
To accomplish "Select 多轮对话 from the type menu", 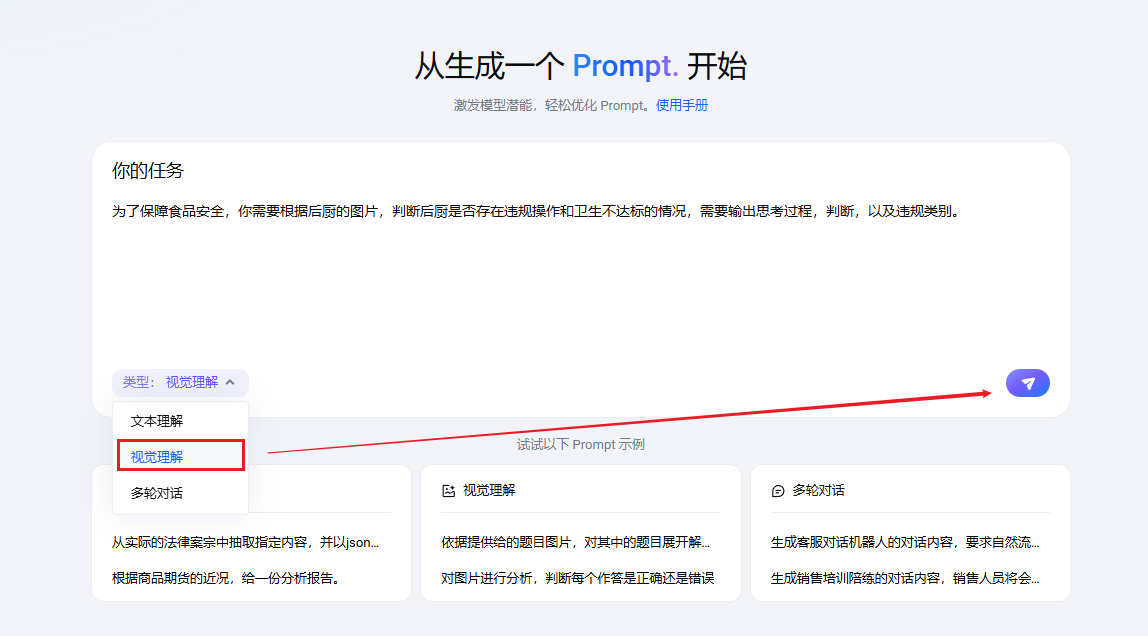I will click(180, 493).
